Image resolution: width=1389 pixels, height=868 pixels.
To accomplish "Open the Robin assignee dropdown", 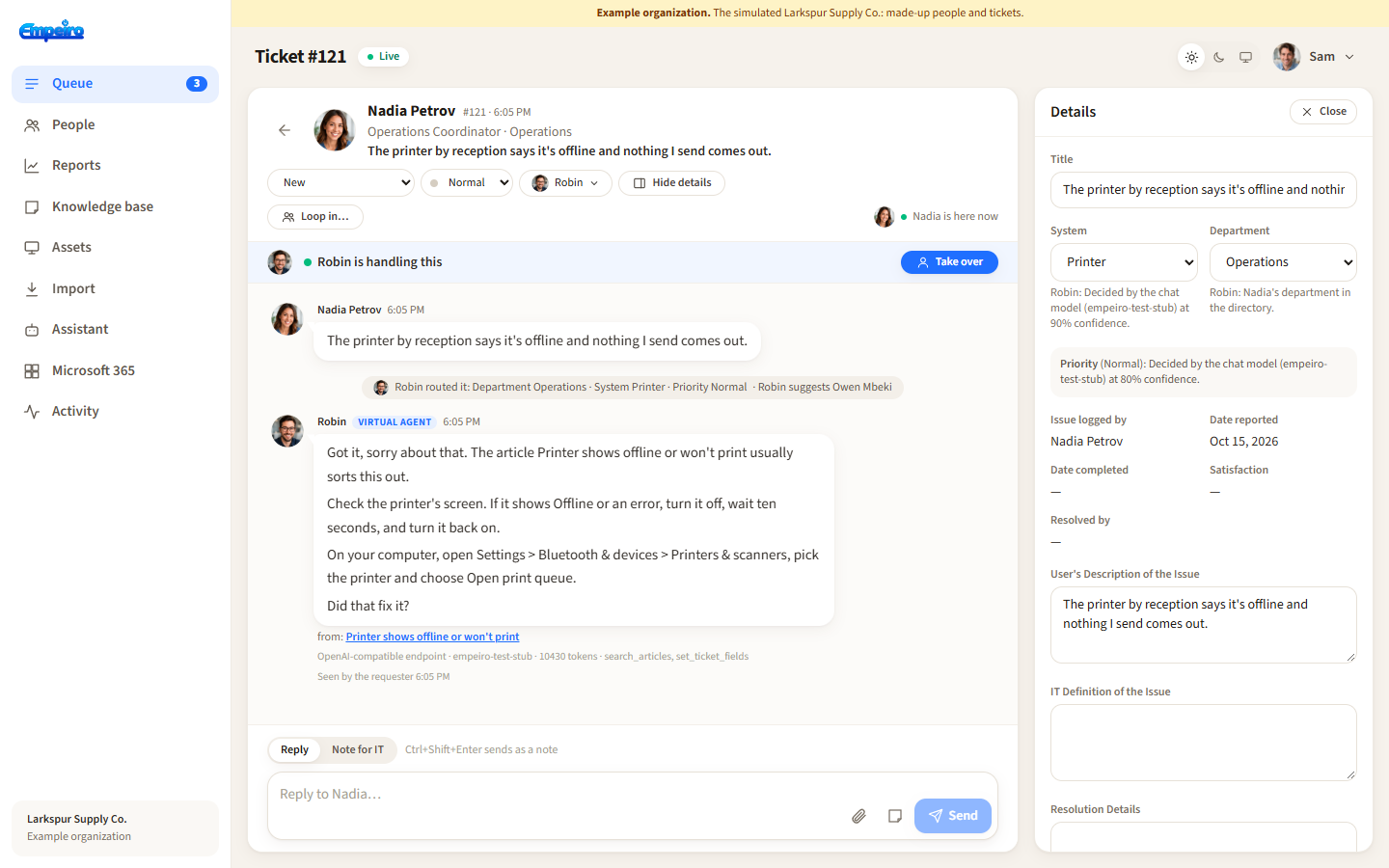I will tap(566, 183).
